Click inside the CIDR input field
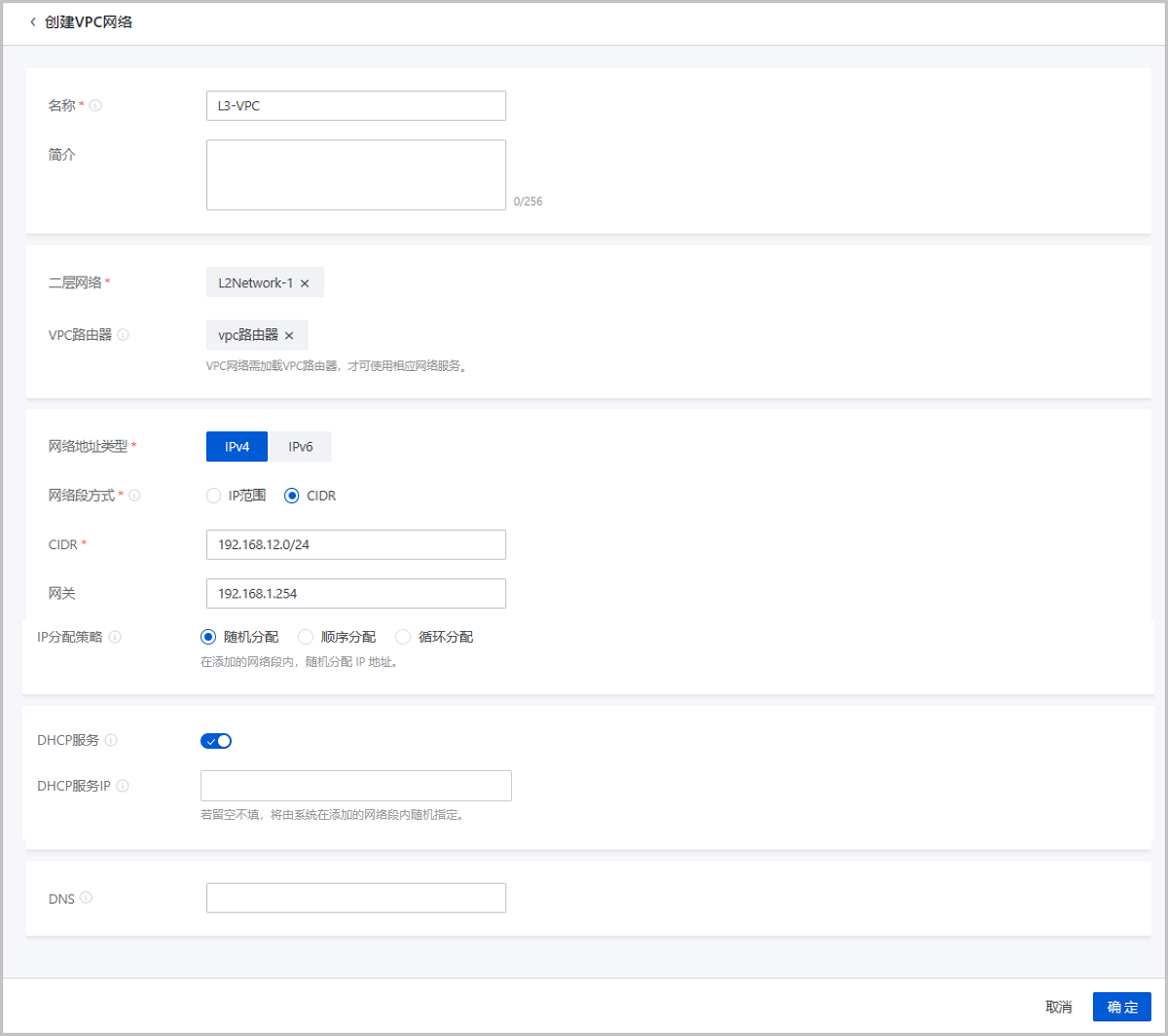The image size is (1168, 1036). 355,544
